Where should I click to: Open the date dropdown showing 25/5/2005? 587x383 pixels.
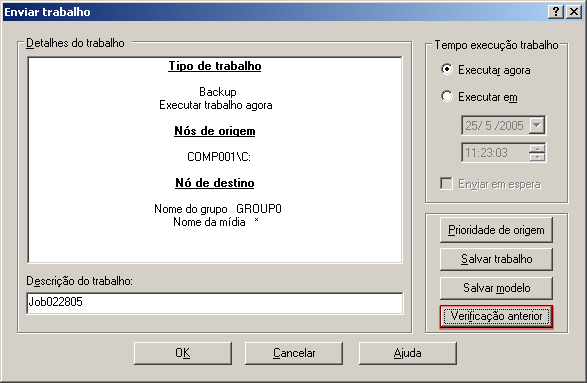click(536, 125)
